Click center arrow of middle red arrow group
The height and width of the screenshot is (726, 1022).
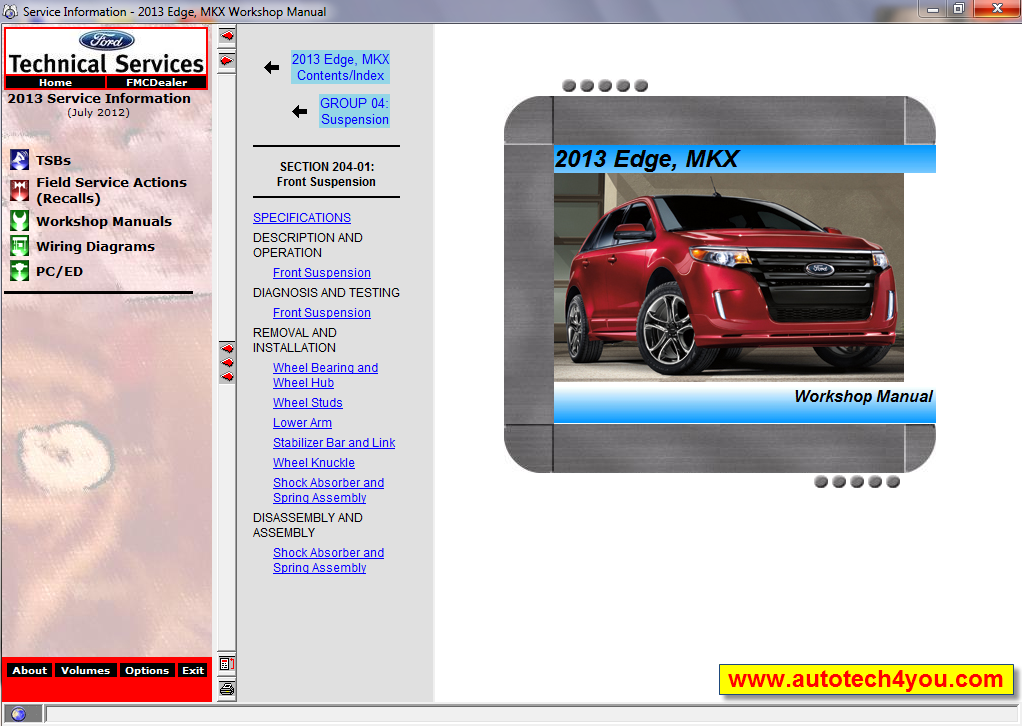[227, 362]
